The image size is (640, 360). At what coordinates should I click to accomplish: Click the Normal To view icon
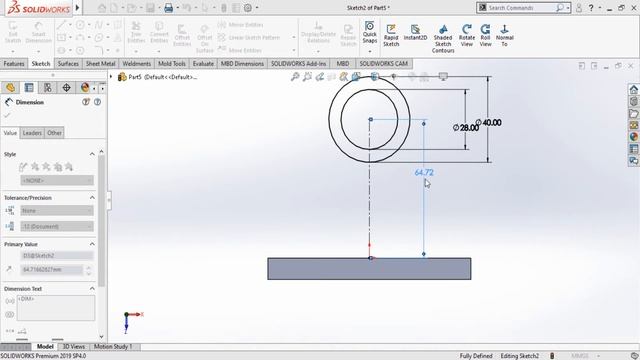[x=504, y=35]
